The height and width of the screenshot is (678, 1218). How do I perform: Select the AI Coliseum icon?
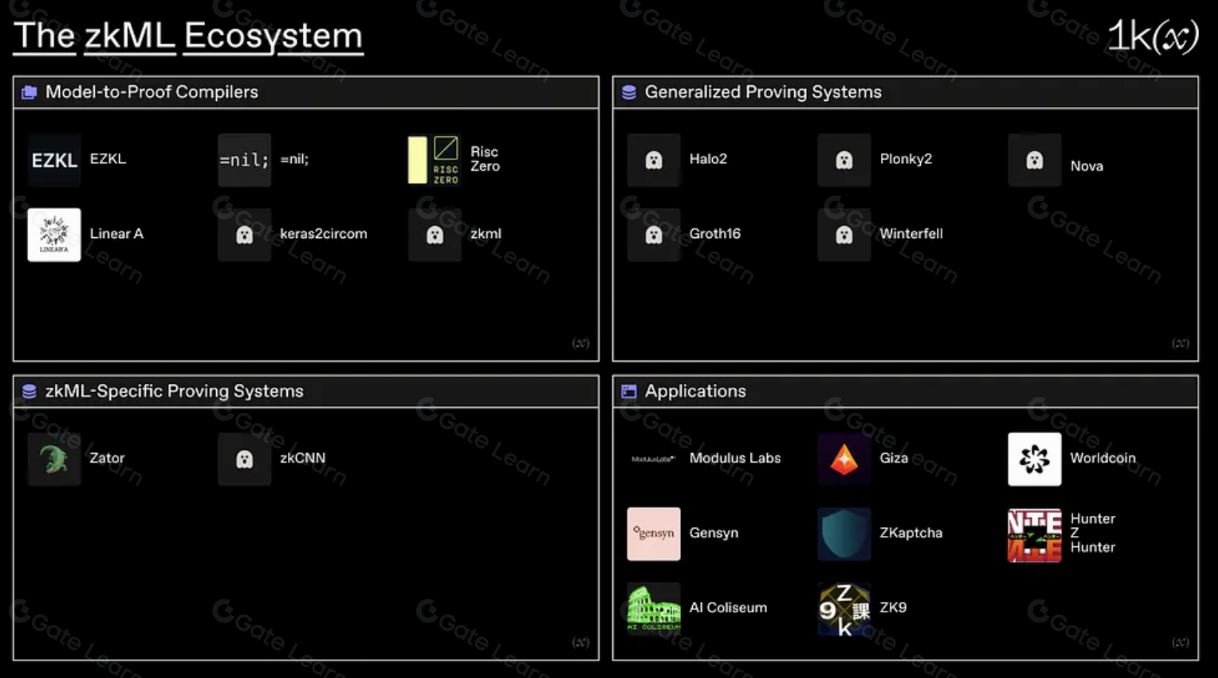(x=653, y=608)
